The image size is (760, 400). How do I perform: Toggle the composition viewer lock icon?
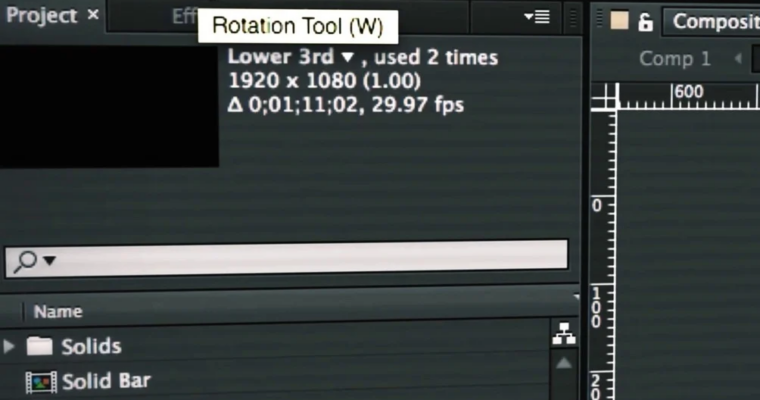coord(645,22)
